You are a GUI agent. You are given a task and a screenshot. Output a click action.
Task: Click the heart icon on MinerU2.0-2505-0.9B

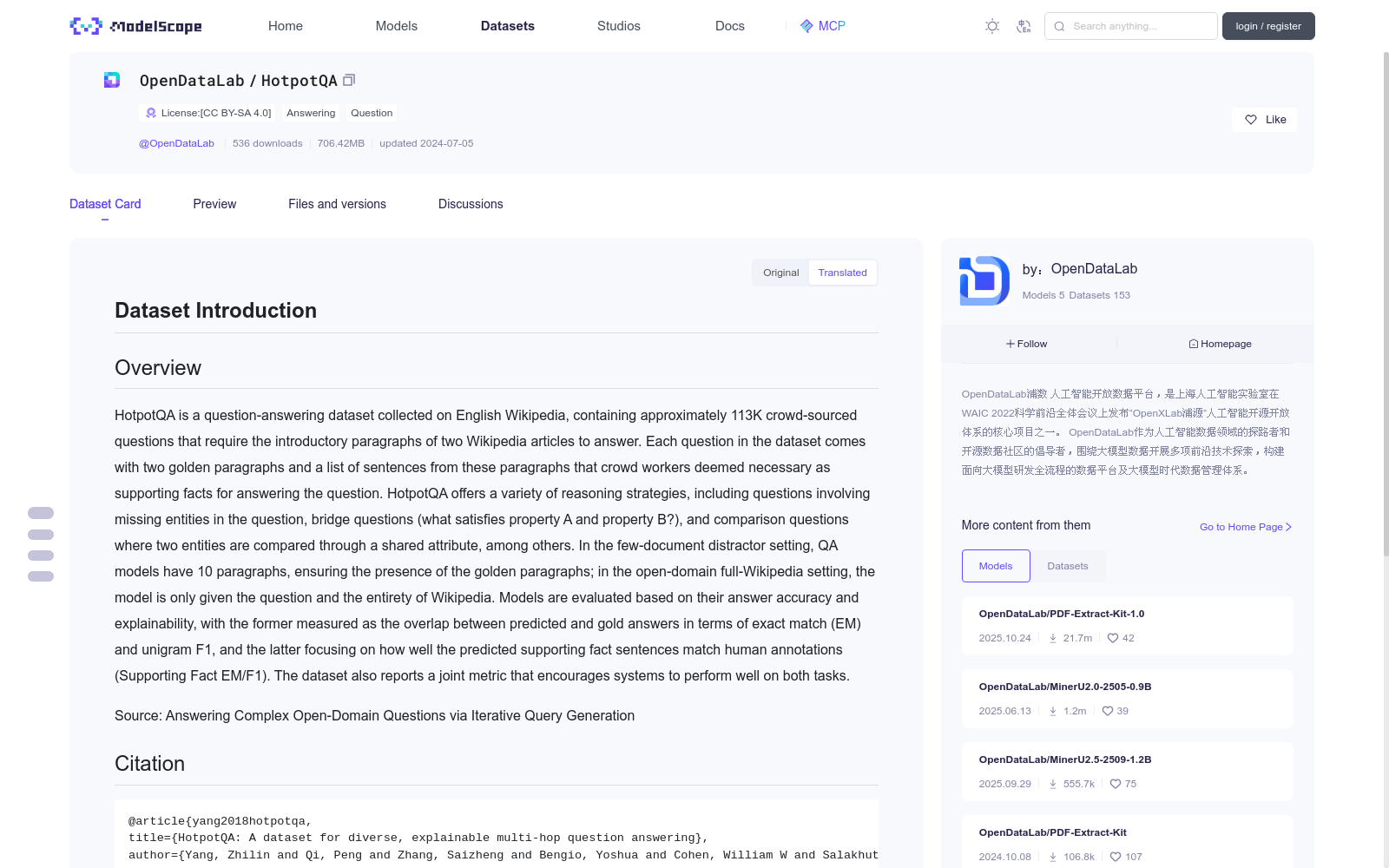[1108, 711]
